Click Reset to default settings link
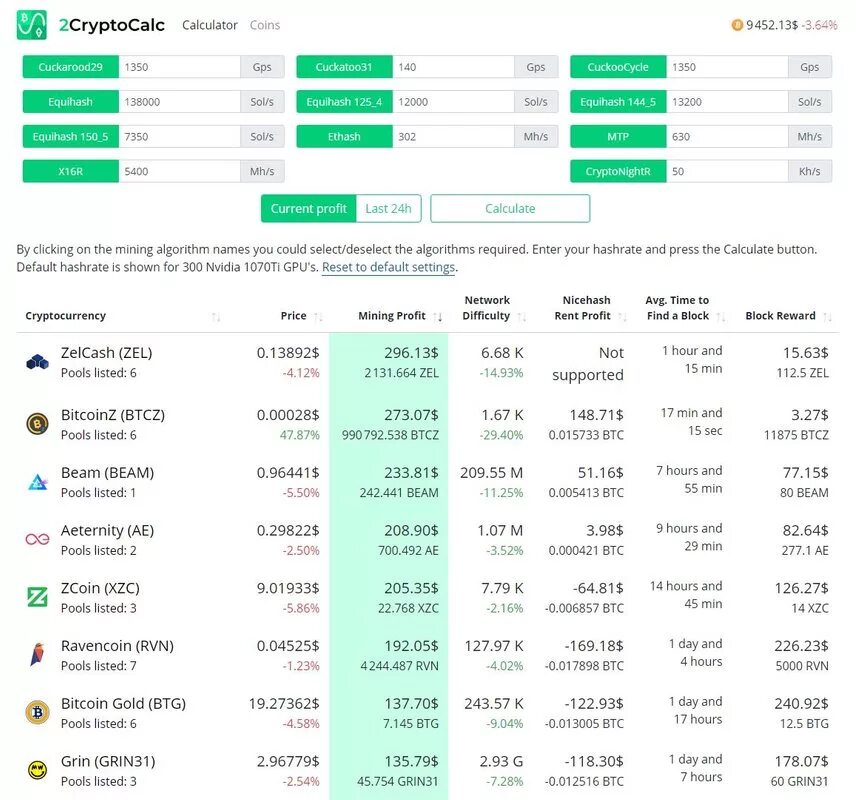Screen dimensions: 856x800 (388, 267)
